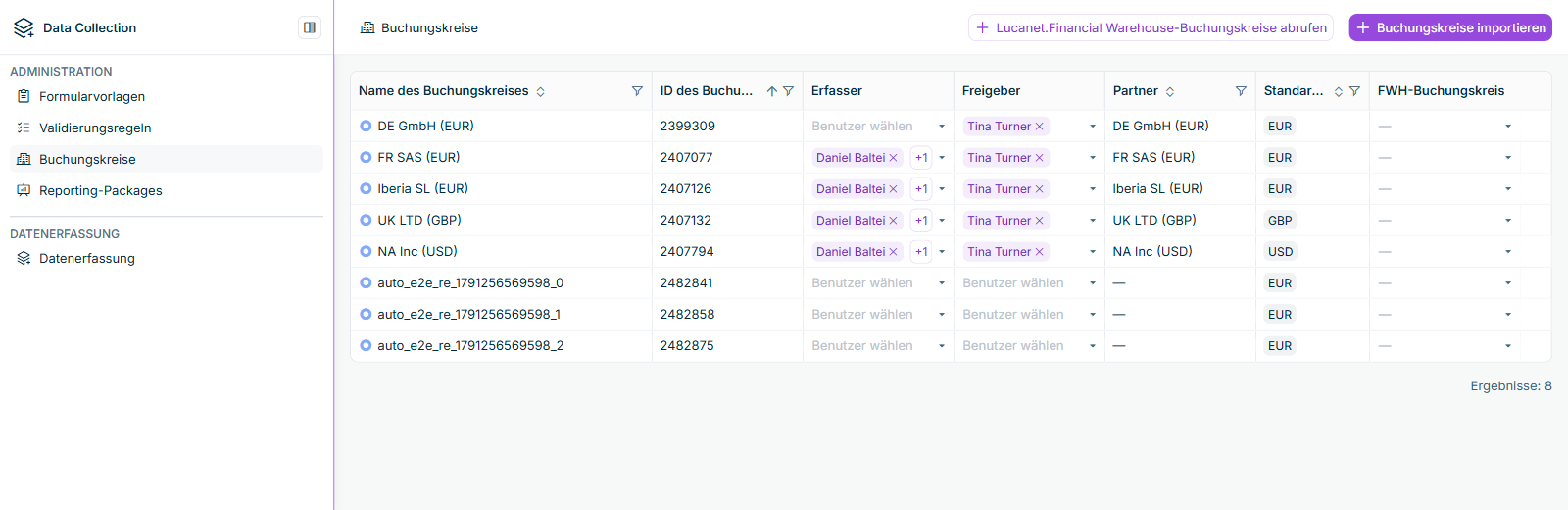1568x510 pixels.
Task: Remove Daniel Baltei from Iberia SL Erfasser
Action: tap(893, 189)
